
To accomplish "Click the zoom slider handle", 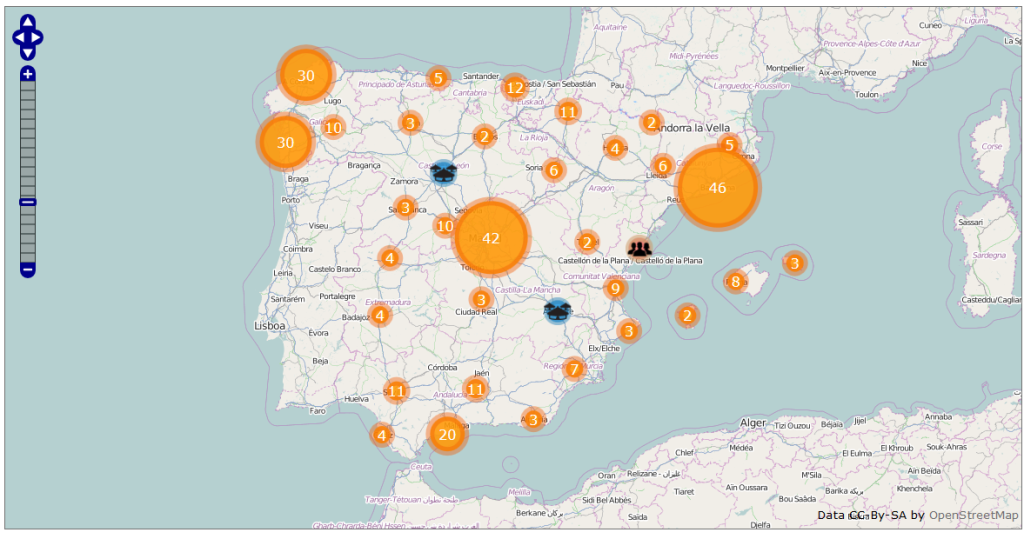I will [28, 202].
